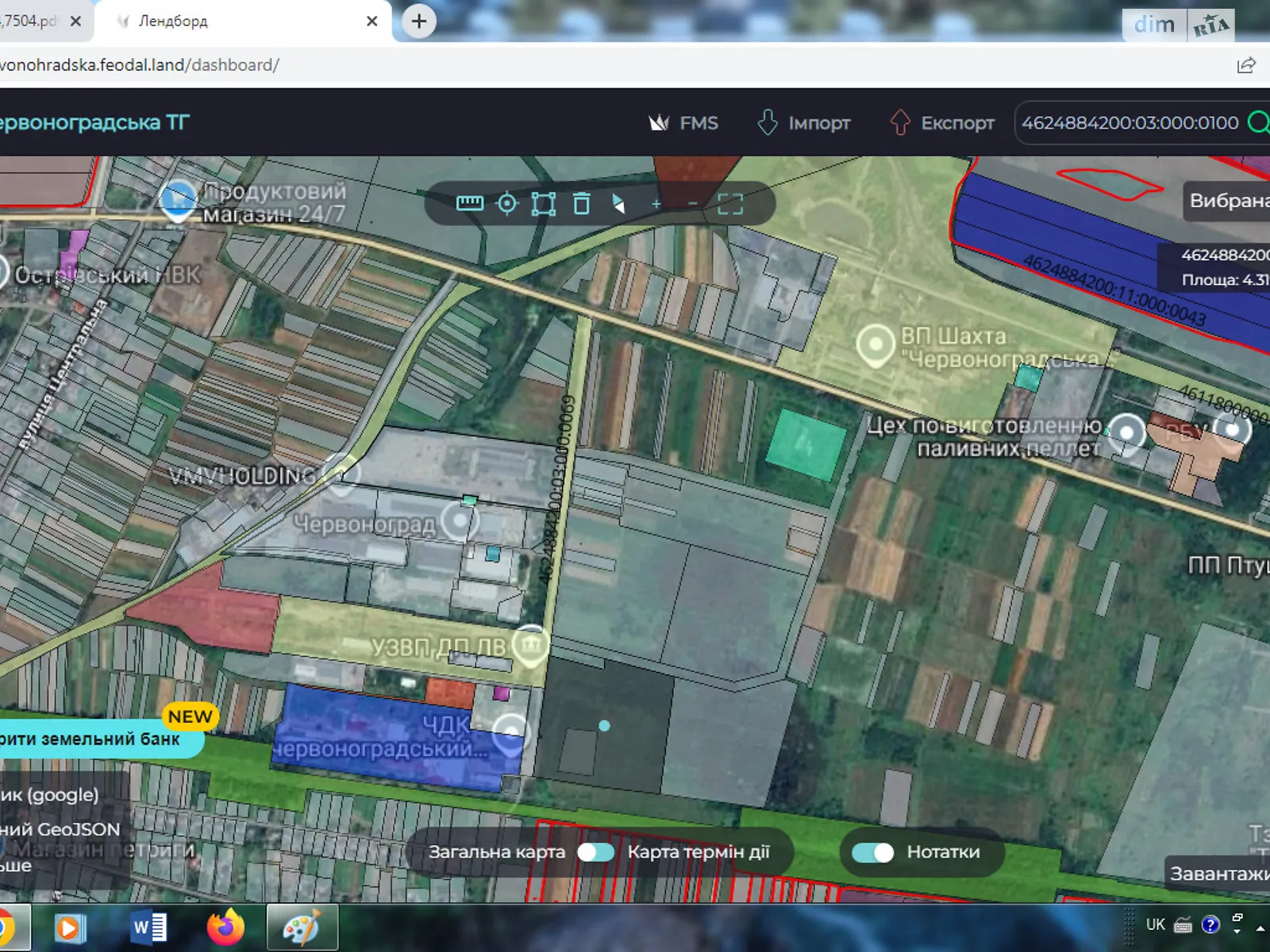1270x952 pixels.
Task: Click the land bank button with NEW badge
Action: pyautogui.click(x=95, y=739)
